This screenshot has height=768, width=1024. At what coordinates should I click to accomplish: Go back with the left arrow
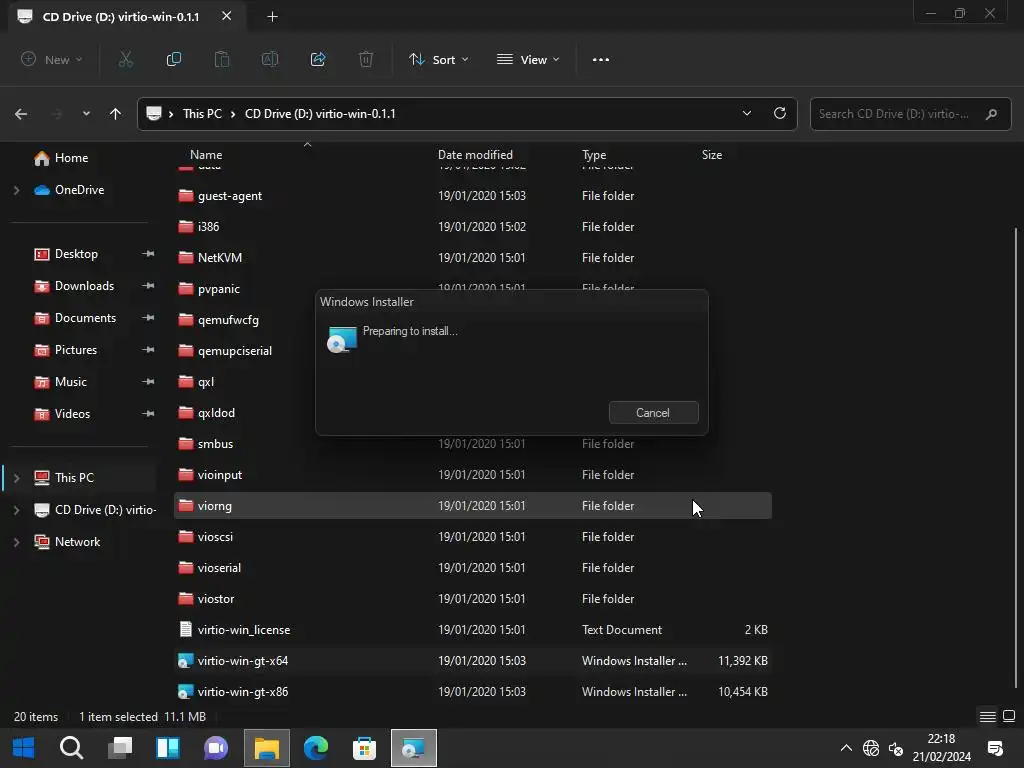(21, 114)
